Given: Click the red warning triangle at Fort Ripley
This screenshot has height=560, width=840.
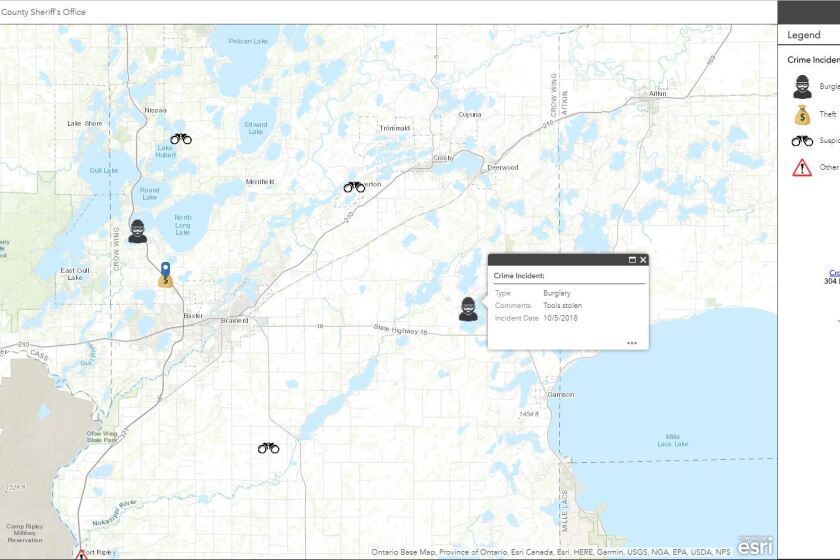Looking at the screenshot, I should tap(81, 554).
